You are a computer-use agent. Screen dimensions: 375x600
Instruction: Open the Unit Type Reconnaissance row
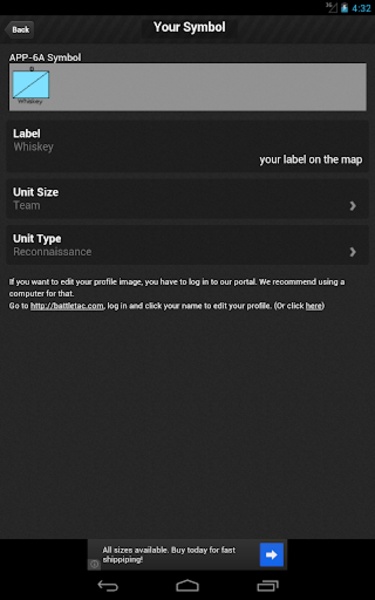(188, 245)
